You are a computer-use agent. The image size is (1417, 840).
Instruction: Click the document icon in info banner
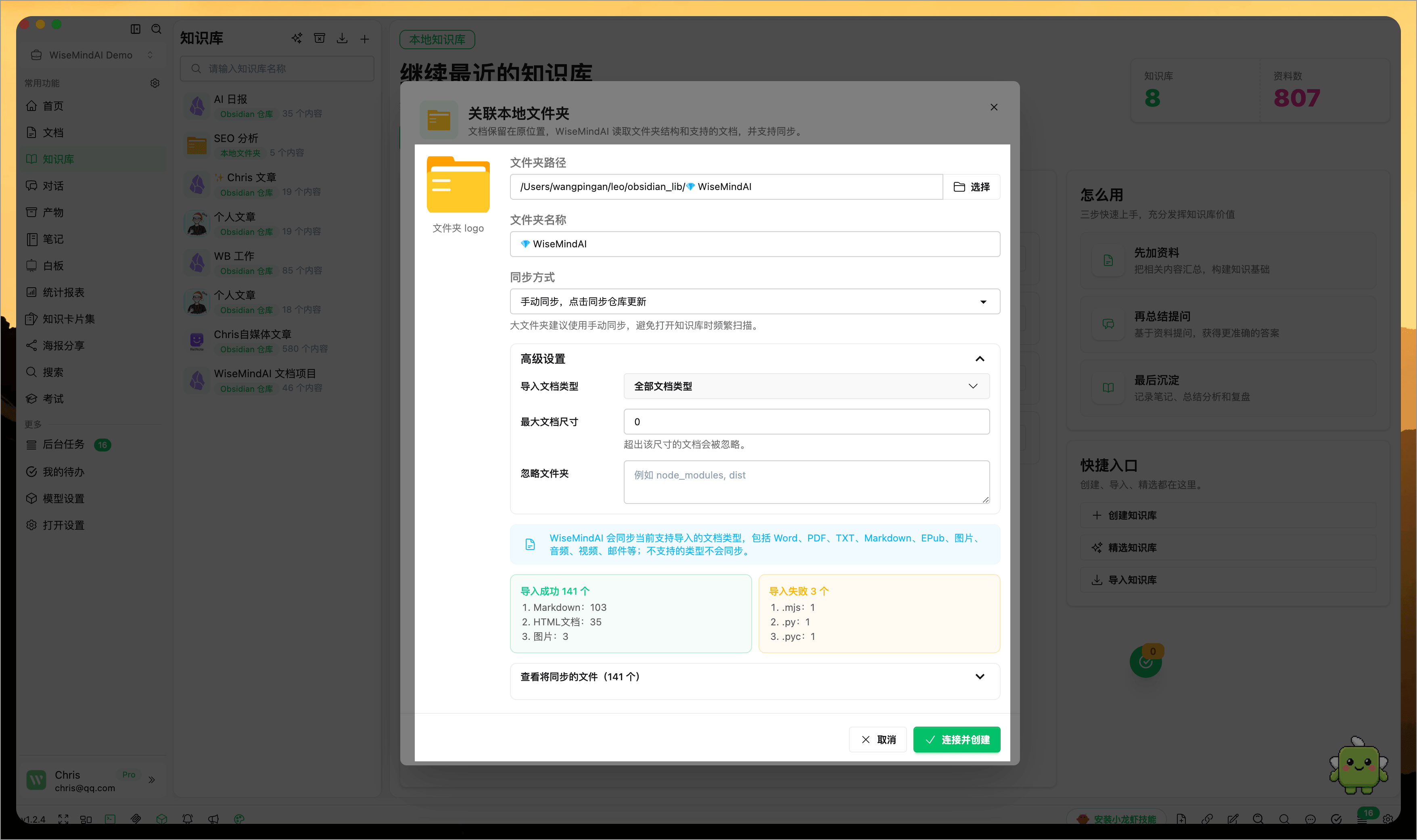click(530, 545)
